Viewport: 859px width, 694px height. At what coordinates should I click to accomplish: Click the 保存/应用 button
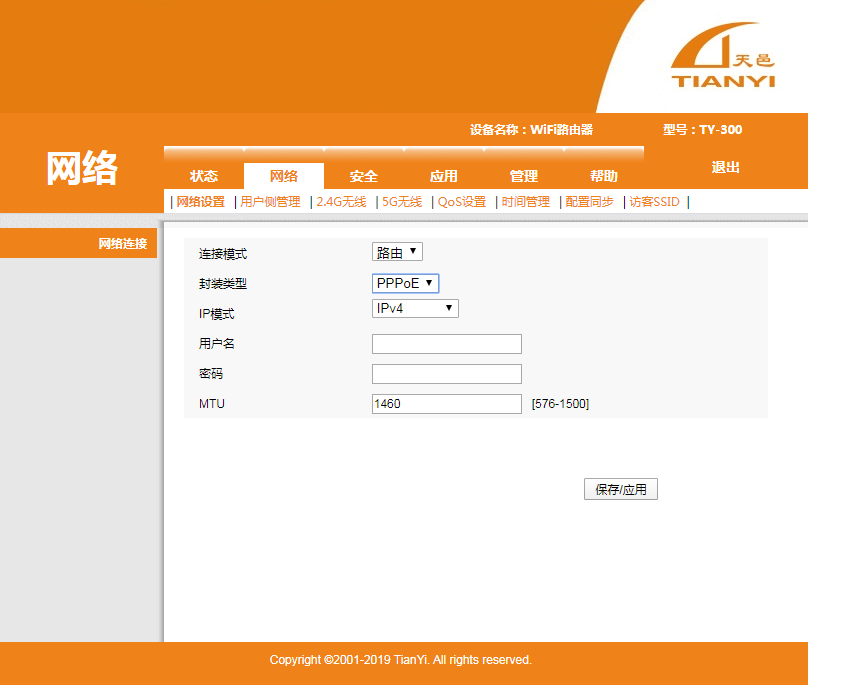click(x=621, y=489)
